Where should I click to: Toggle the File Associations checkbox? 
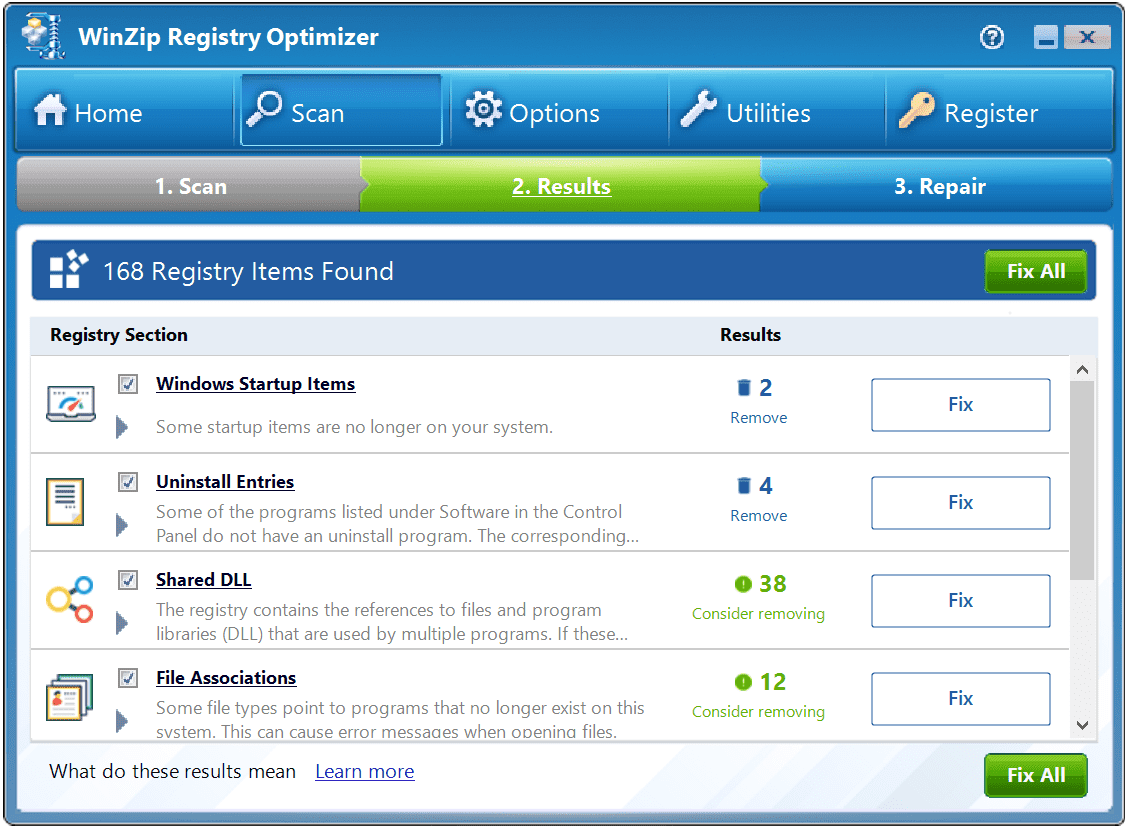click(x=128, y=677)
